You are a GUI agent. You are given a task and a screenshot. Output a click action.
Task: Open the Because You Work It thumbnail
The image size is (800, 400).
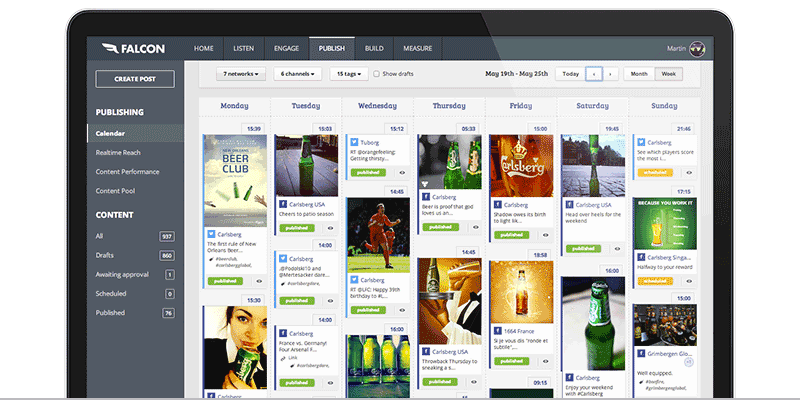click(665, 223)
